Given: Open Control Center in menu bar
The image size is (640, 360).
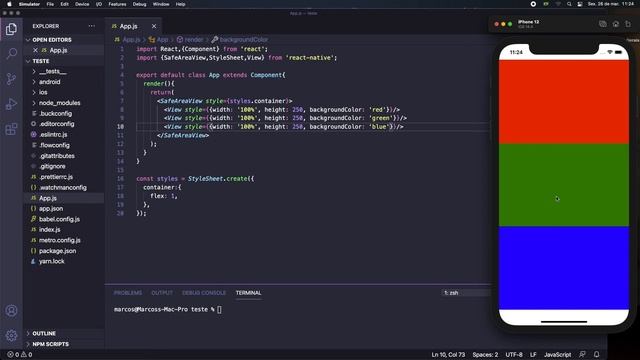Looking at the screenshot, I should click(x=580, y=4).
